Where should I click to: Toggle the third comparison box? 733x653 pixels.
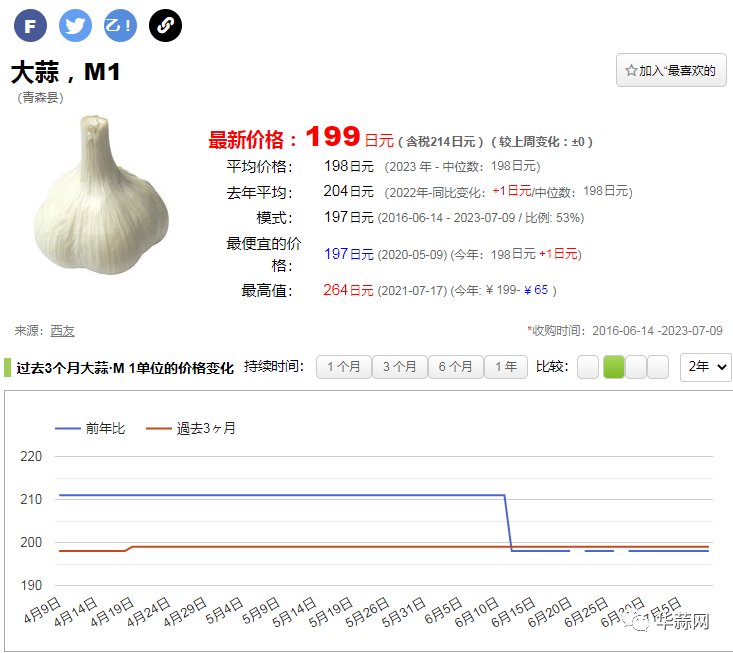tap(636, 367)
